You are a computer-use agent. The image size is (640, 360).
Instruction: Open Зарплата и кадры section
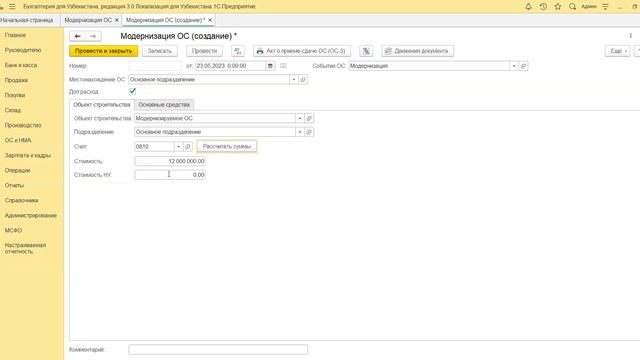click(x=28, y=156)
